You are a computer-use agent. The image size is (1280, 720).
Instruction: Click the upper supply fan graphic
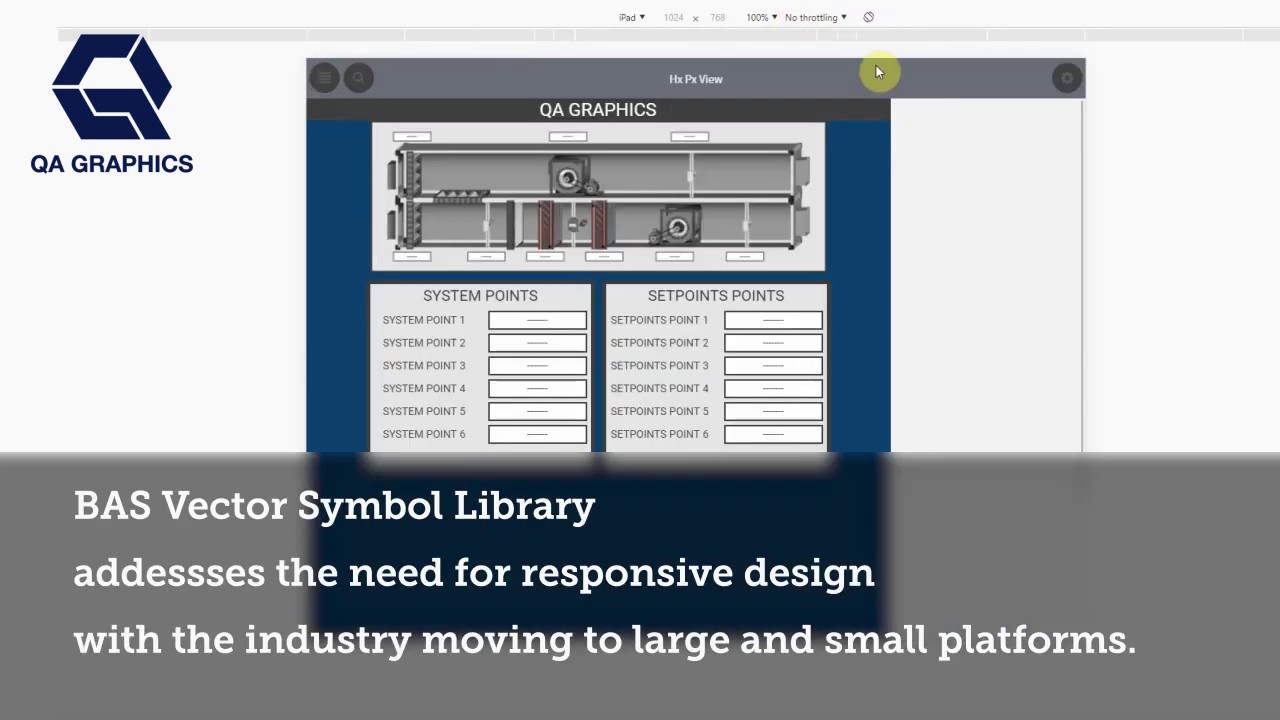(572, 176)
